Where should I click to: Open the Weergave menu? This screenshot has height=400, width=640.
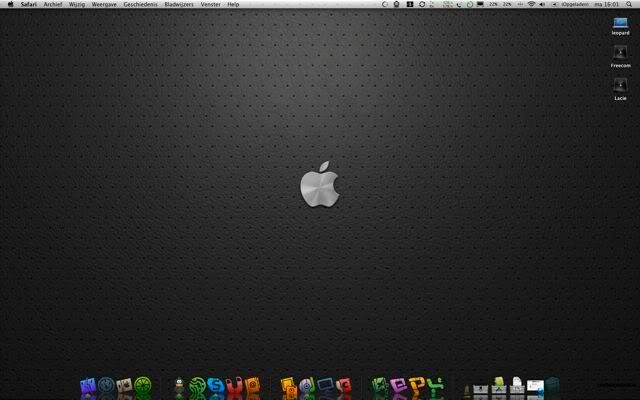pyautogui.click(x=104, y=4)
